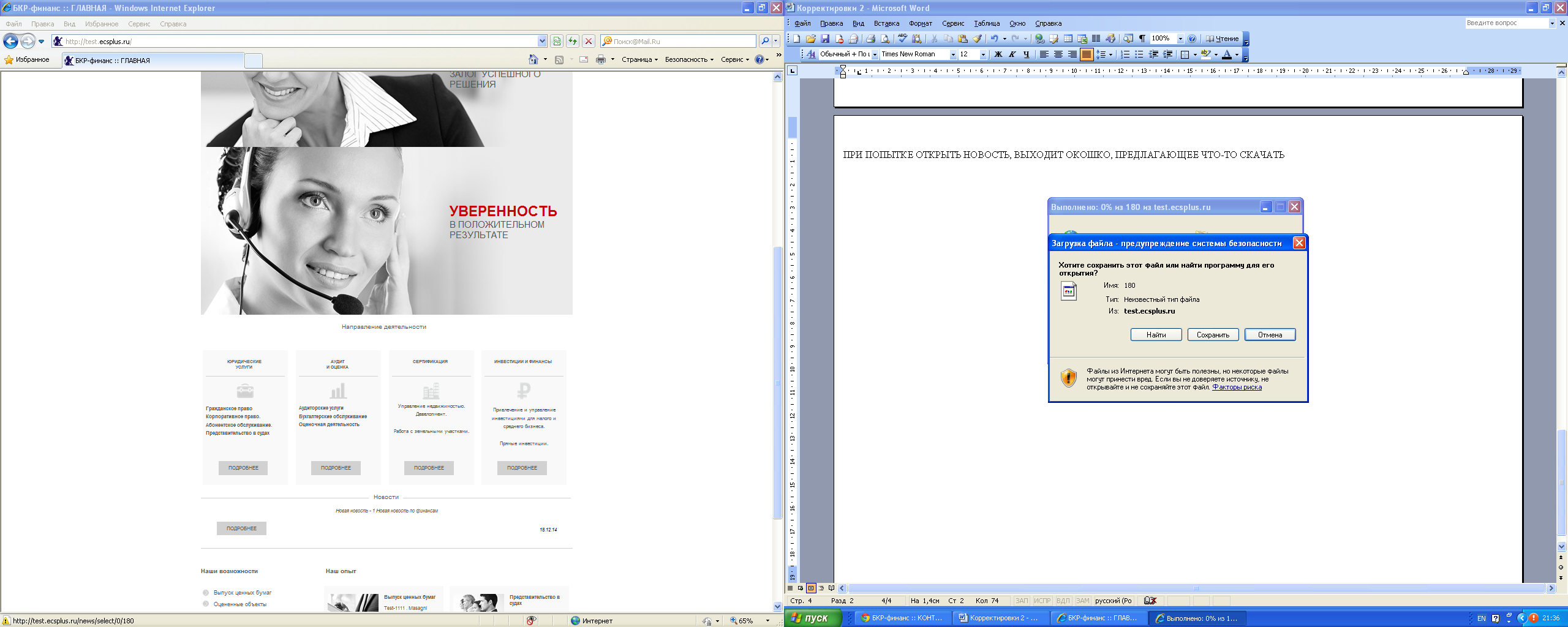
Task: Expand IE address bar dropdown
Action: tap(542, 41)
